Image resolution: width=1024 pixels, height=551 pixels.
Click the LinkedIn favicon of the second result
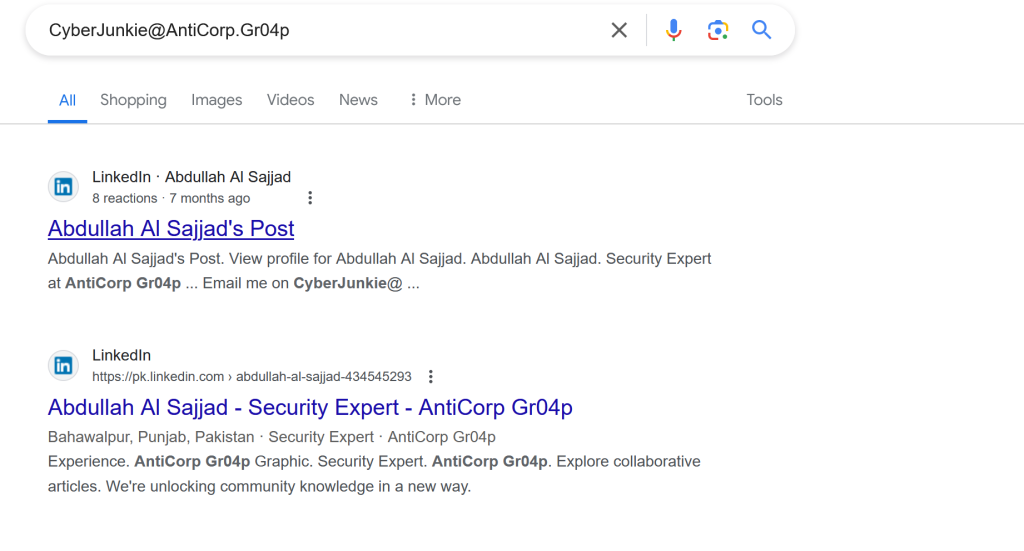point(63,365)
